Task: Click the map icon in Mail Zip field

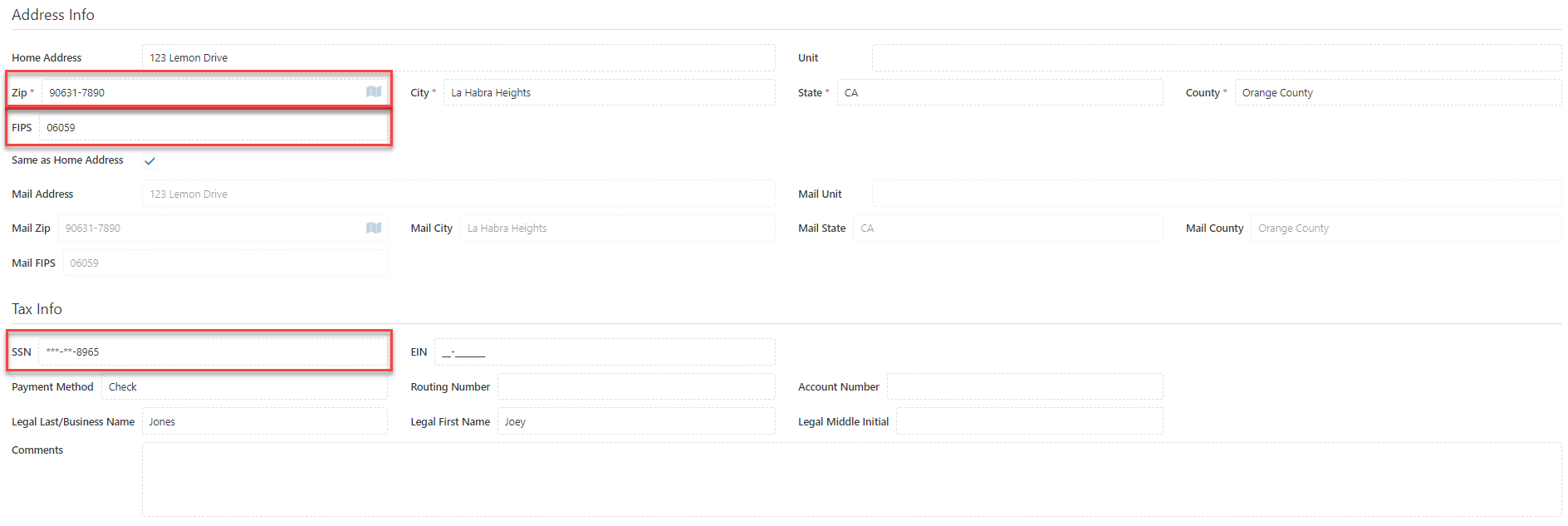Action: (x=374, y=228)
